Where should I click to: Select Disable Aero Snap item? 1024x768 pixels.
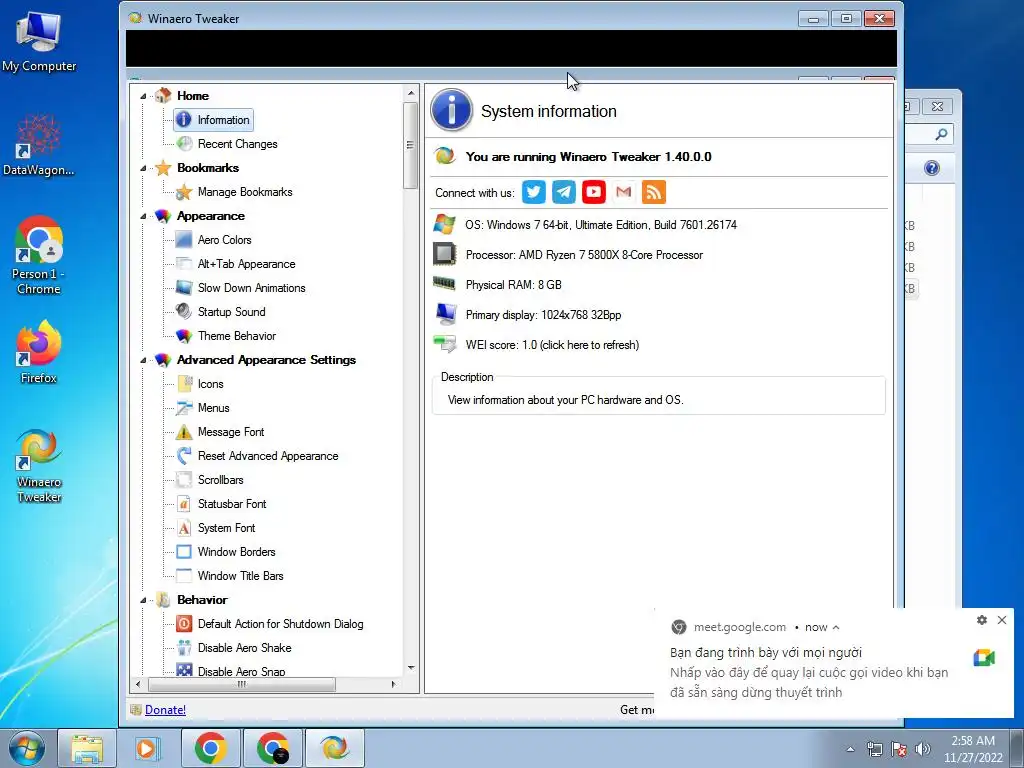pos(241,671)
